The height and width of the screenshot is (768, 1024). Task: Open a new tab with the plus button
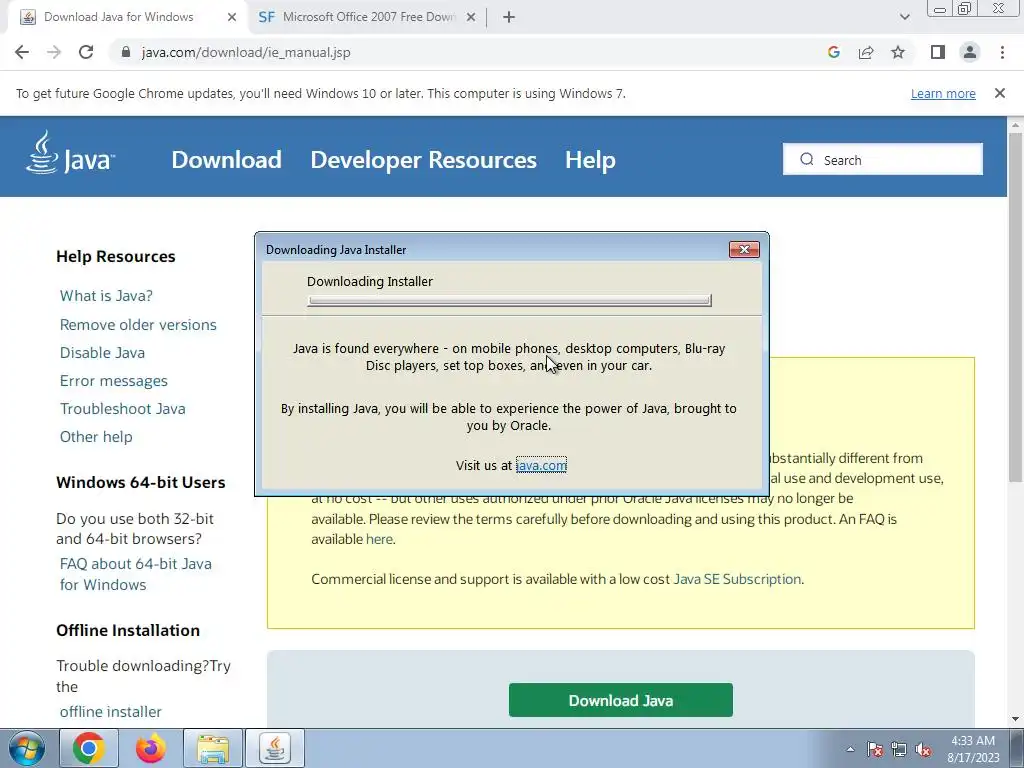tap(509, 17)
